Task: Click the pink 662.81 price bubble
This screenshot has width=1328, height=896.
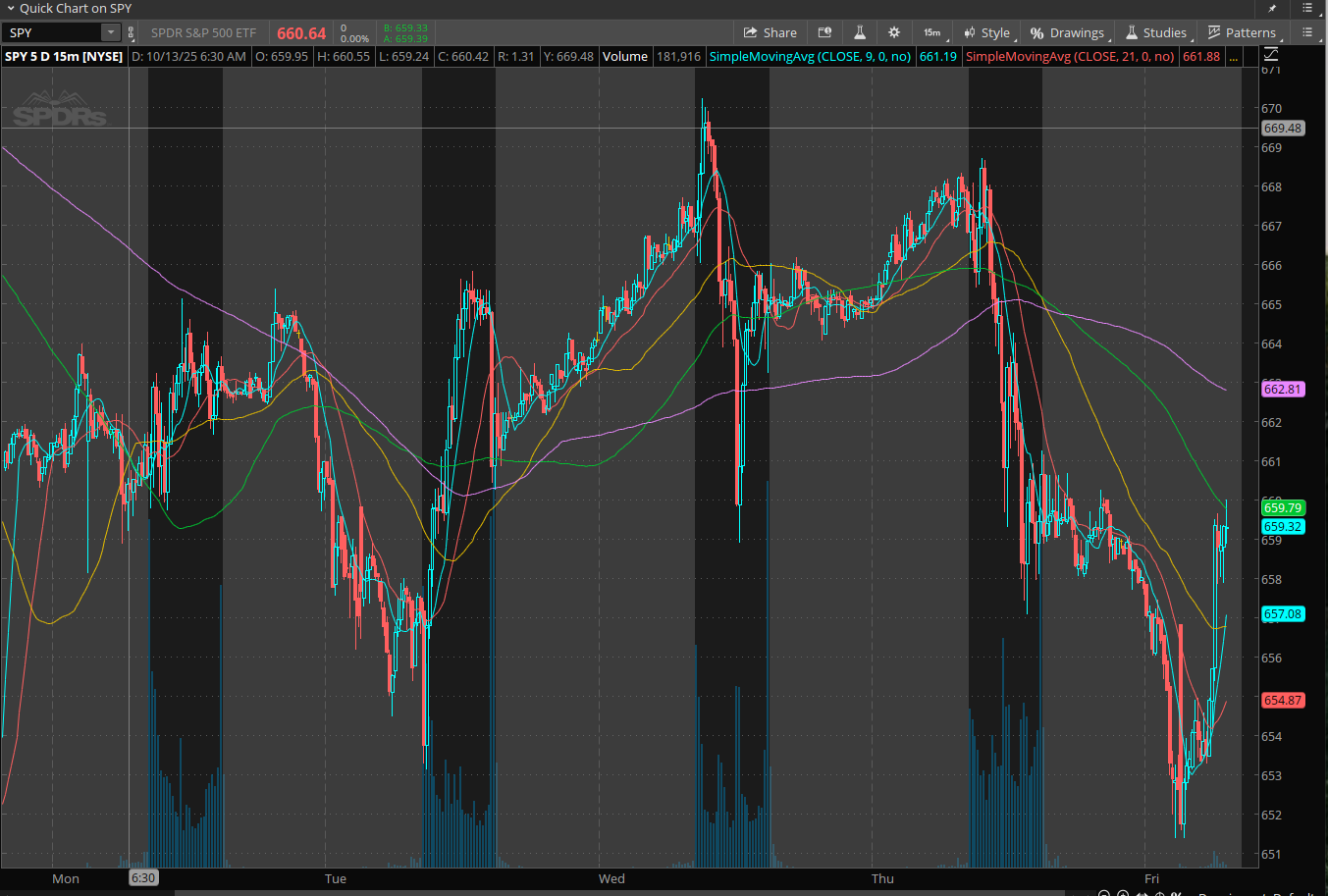Action: (1282, 390)
